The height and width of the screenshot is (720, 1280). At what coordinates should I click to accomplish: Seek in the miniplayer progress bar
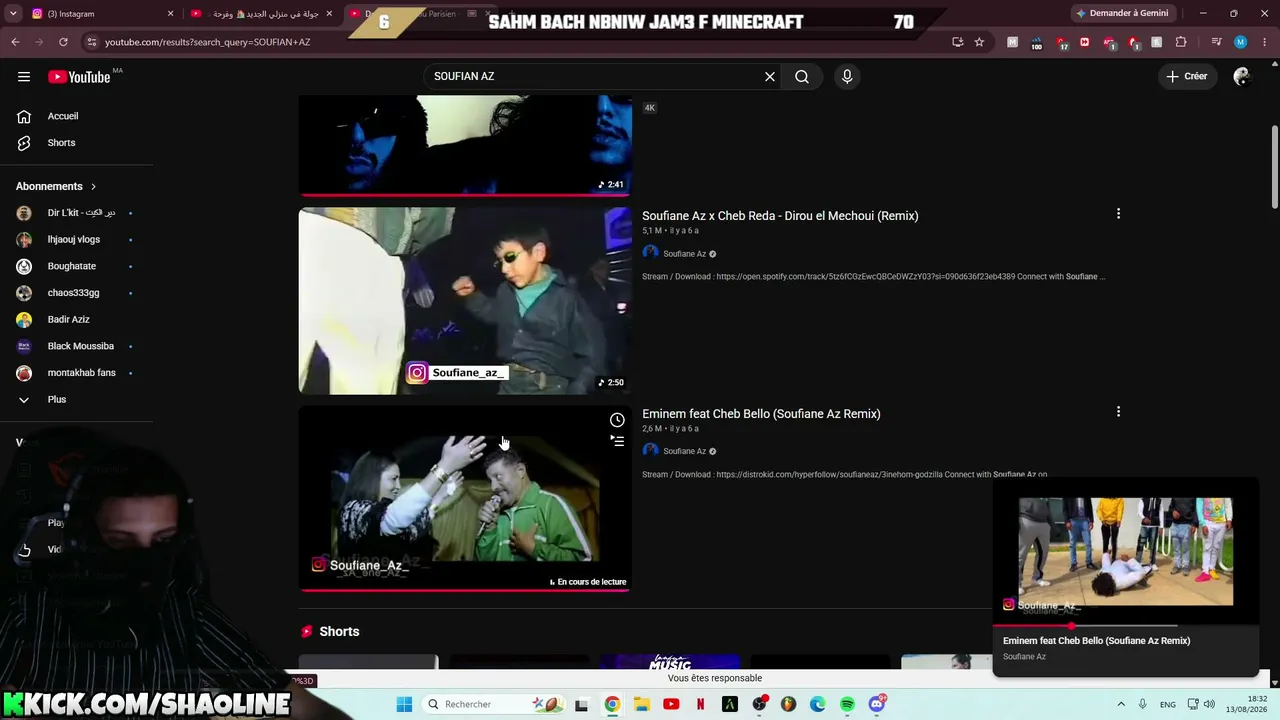[1125, 626]
